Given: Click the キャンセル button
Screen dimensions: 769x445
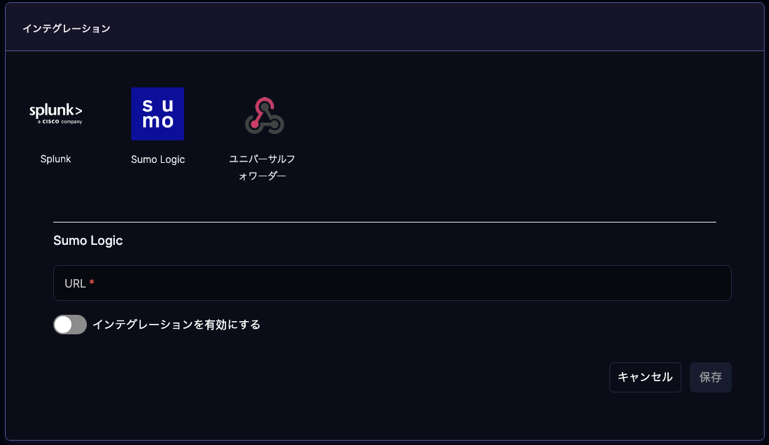Looking at the screenshot, I should (645, 377).
